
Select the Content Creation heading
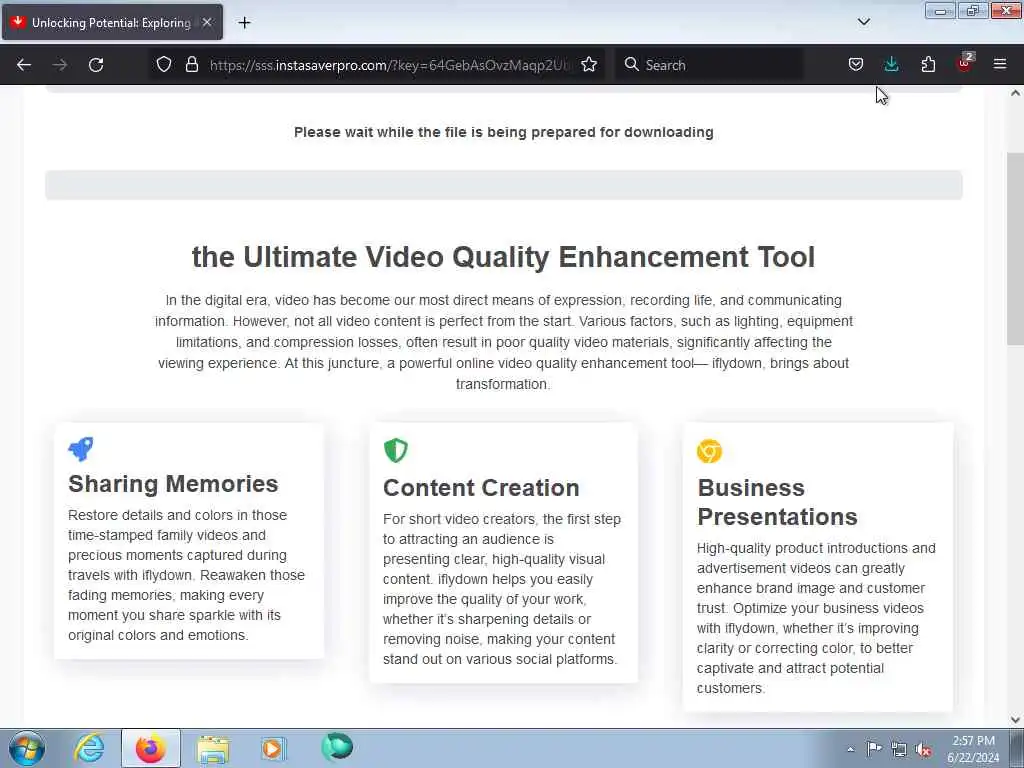pos(481,488)
